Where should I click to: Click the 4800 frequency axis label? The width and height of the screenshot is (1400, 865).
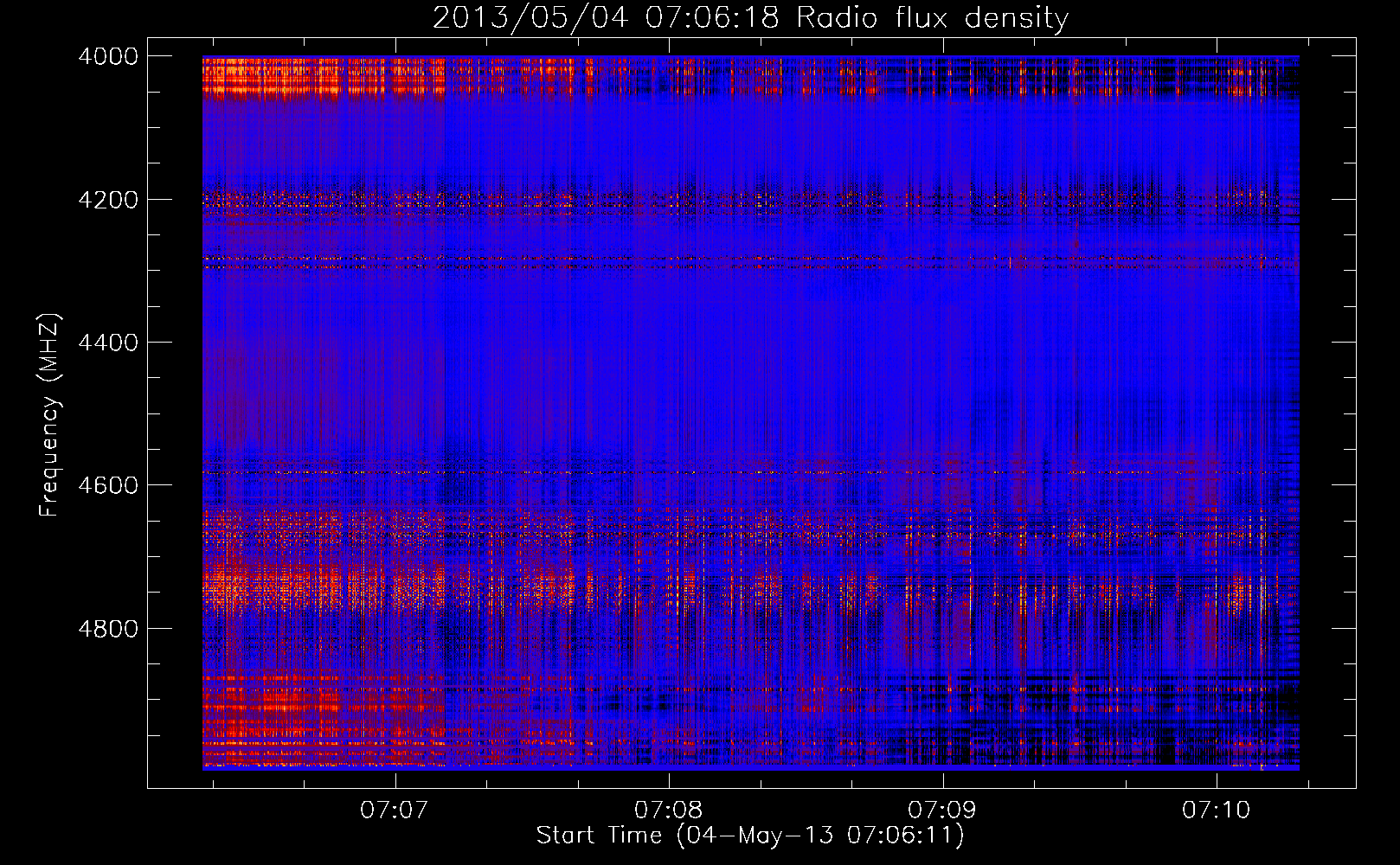tap(108, 628)
